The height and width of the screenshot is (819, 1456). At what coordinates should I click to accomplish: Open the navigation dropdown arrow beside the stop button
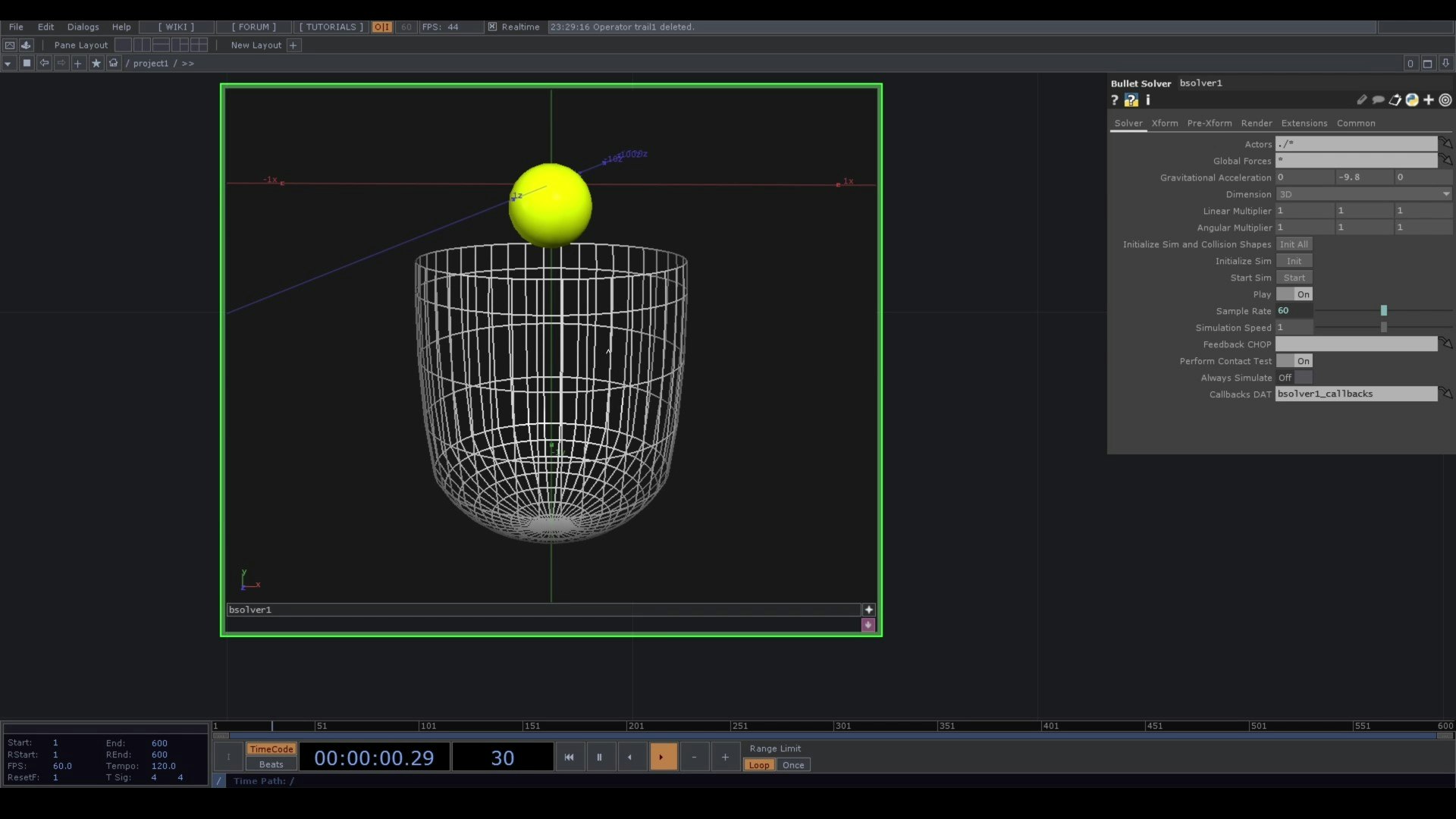coord(8,63)
